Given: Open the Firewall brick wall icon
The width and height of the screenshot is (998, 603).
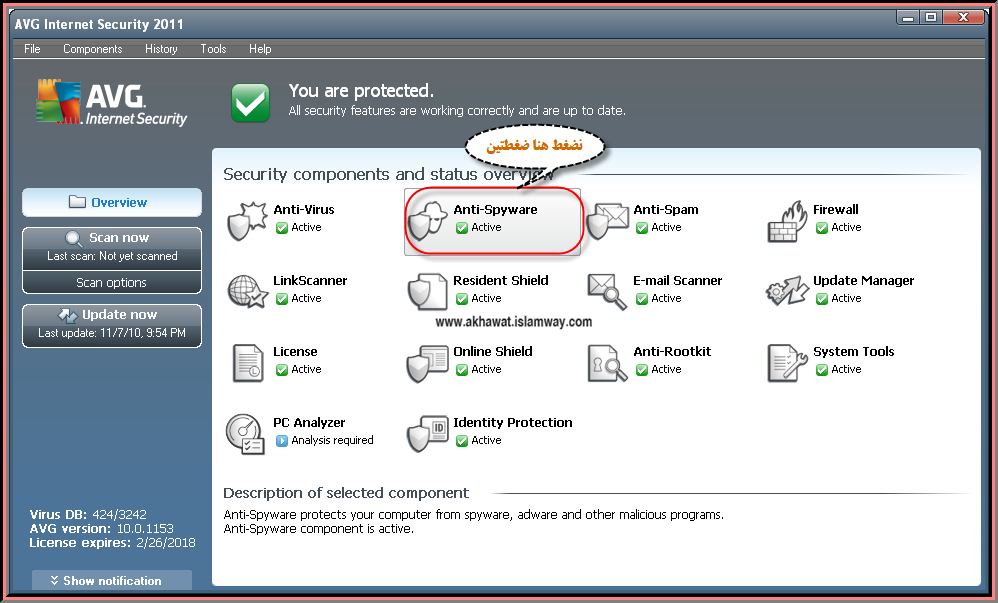Looking at the screenshot, I should pyautogui.click(x=788, y=222).
